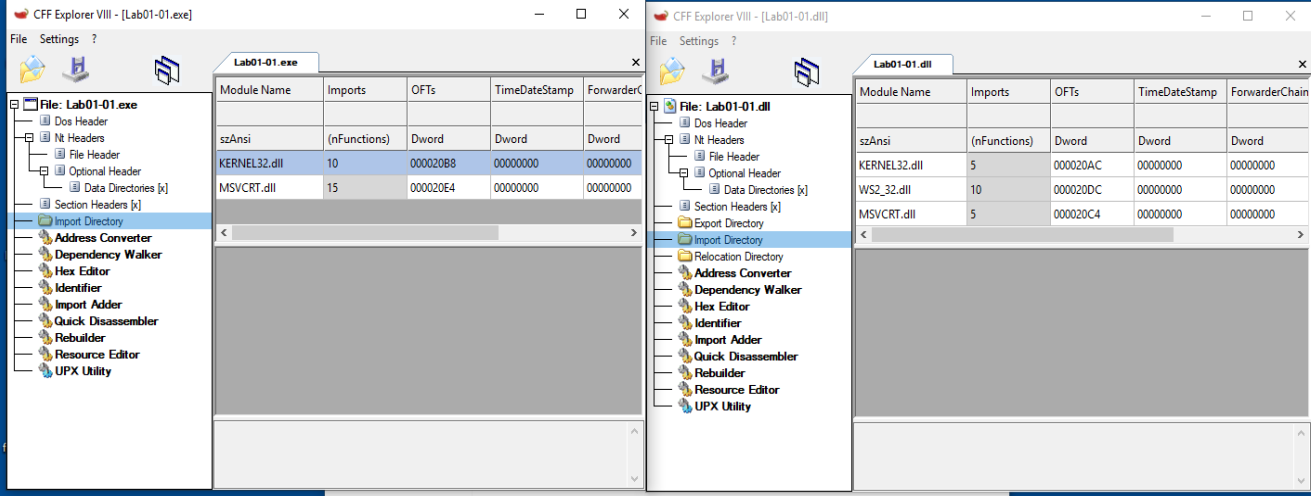The width and height of the screenshot is (1311, 496).
Task: Open File menu in Lab01-01.dll window
Action: click(658, 41)
